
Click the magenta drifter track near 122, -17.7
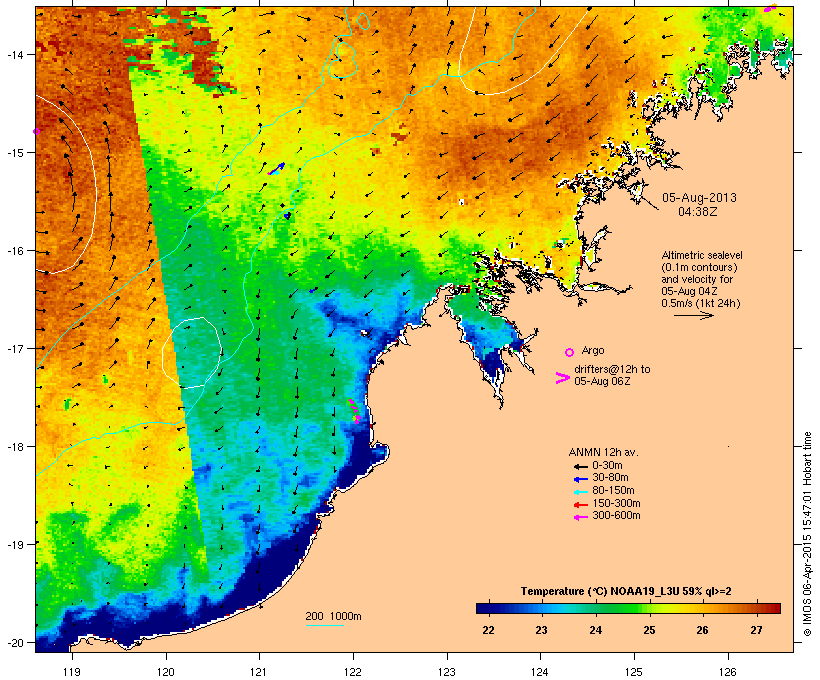click(355, 410)
